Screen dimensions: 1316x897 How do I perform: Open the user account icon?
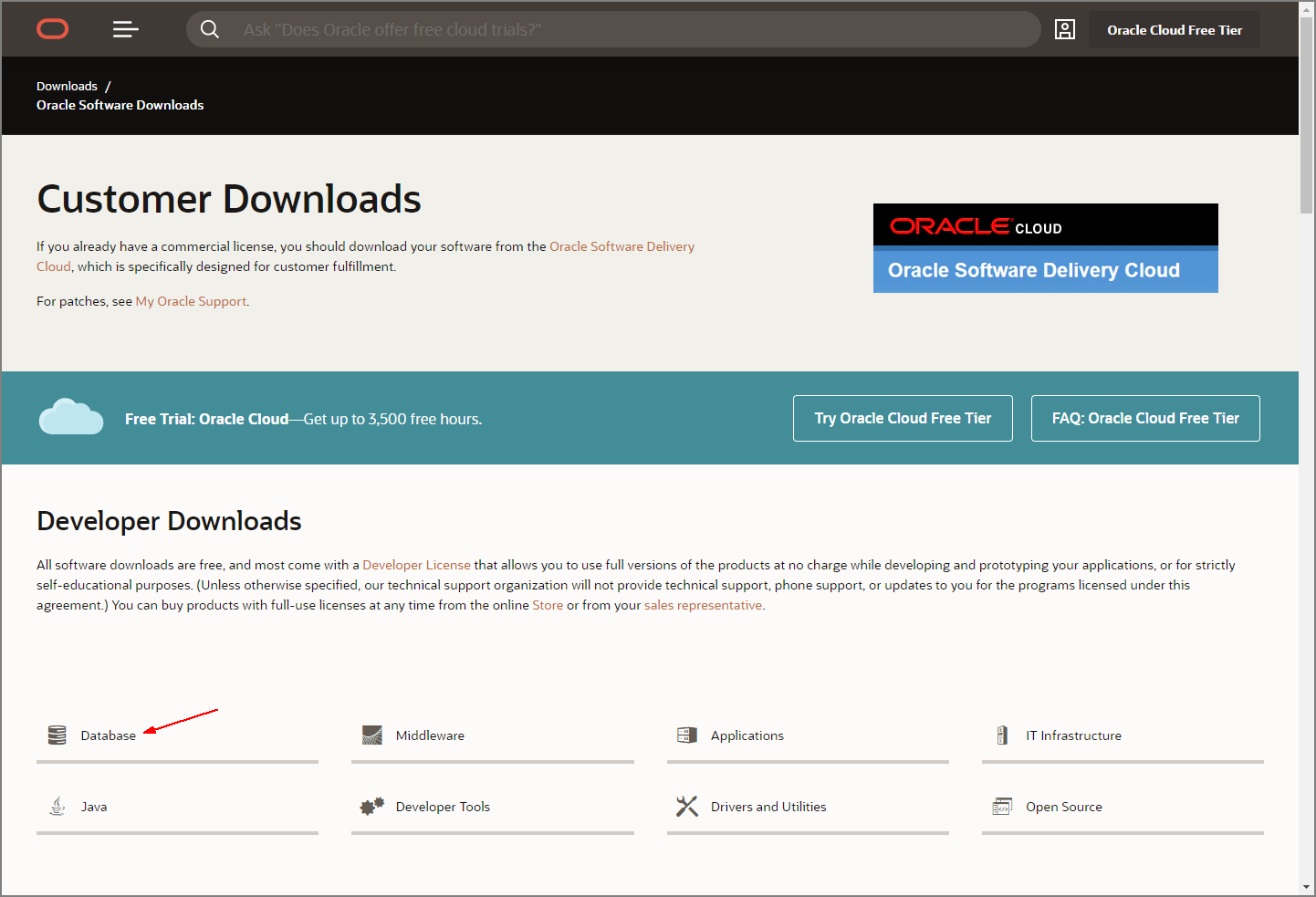click(1065, 29)
